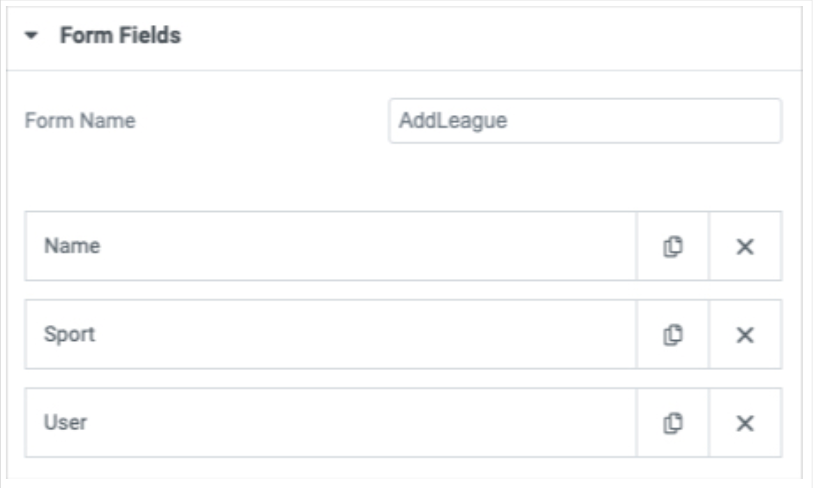Focus the Form Name input box
This screenshot has height=488, width=813.
585,121
